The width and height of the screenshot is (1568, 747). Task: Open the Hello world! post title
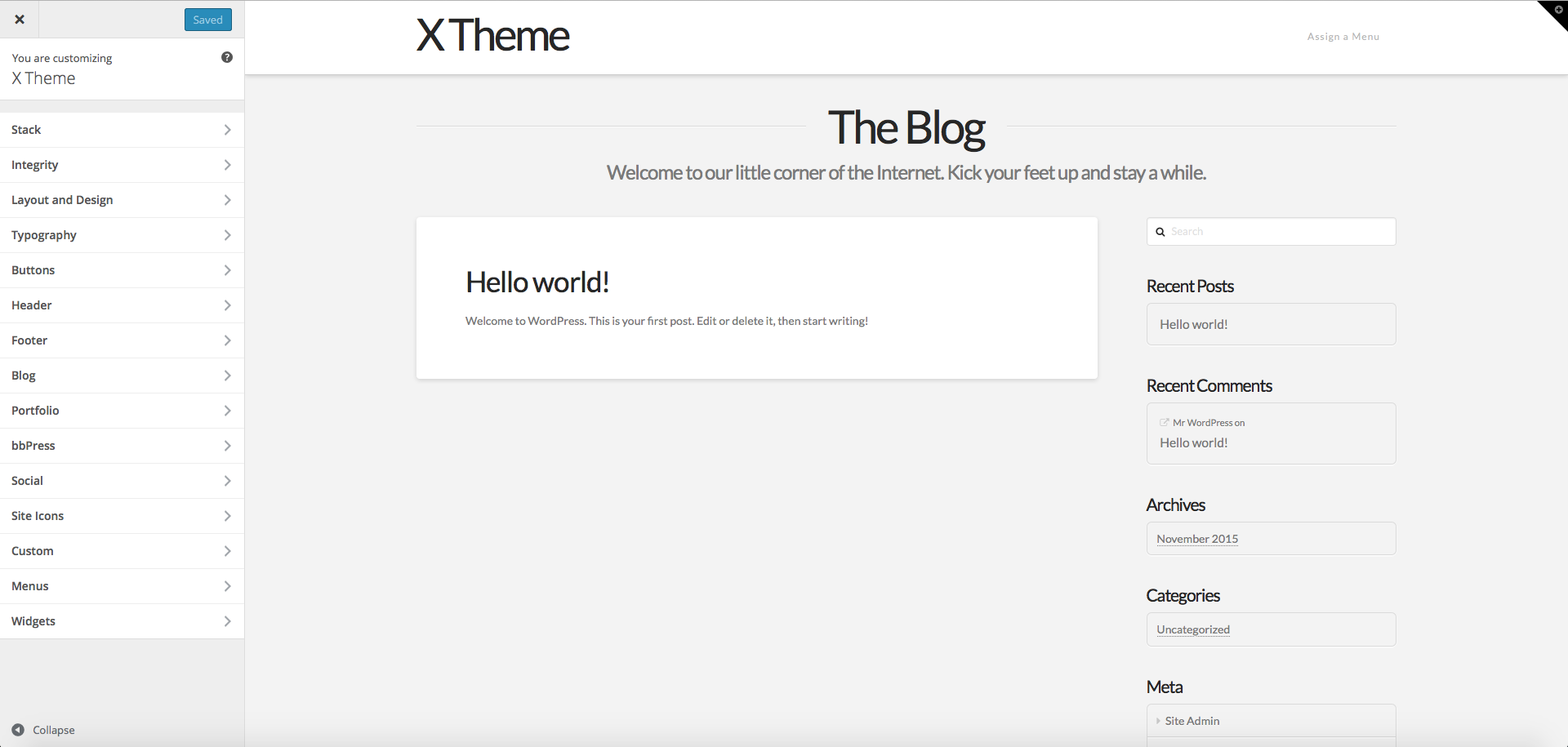pos(537,282)
